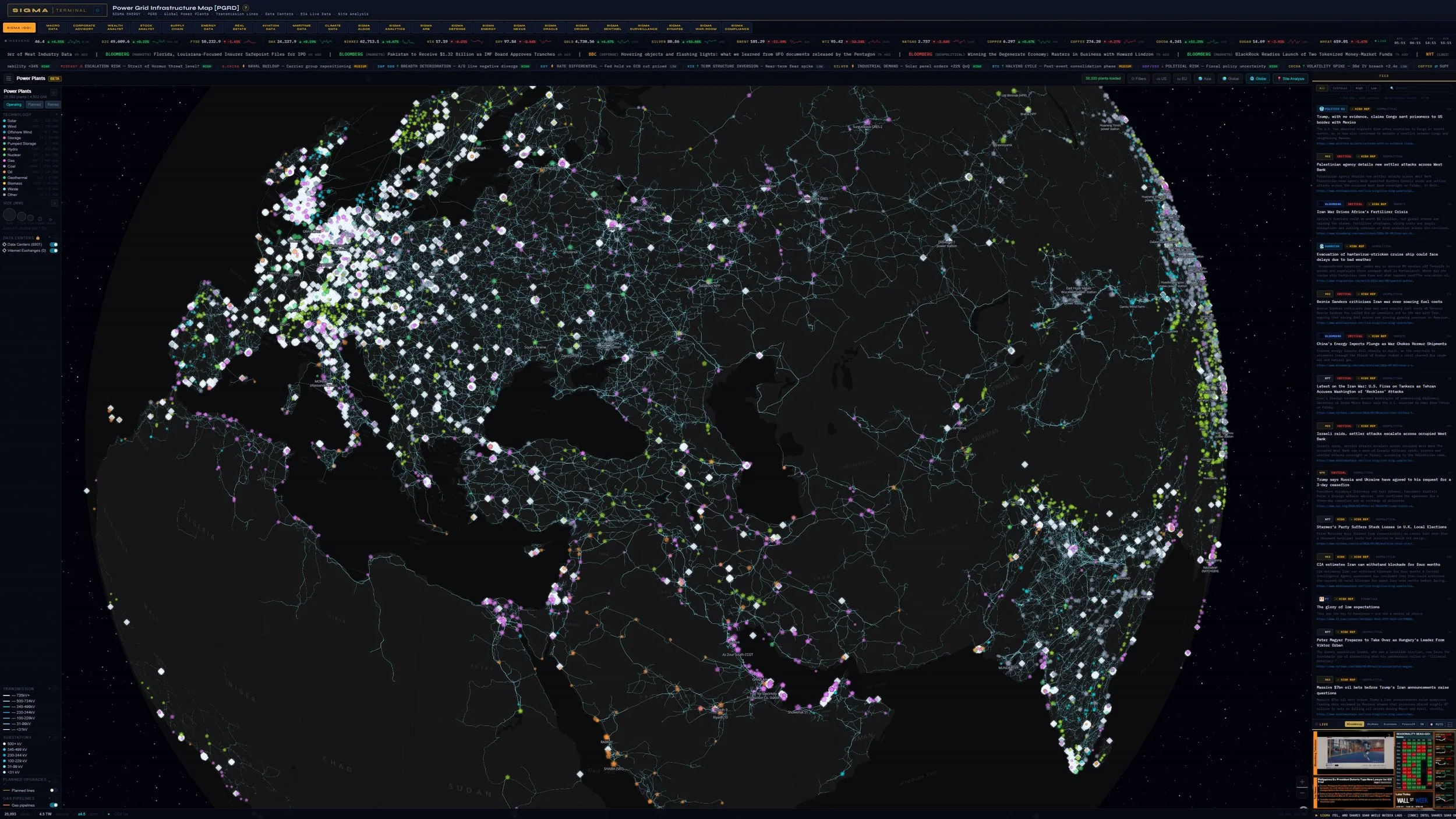Toggle the Operating status filter
1456x819 pixels.
point(14,105)
